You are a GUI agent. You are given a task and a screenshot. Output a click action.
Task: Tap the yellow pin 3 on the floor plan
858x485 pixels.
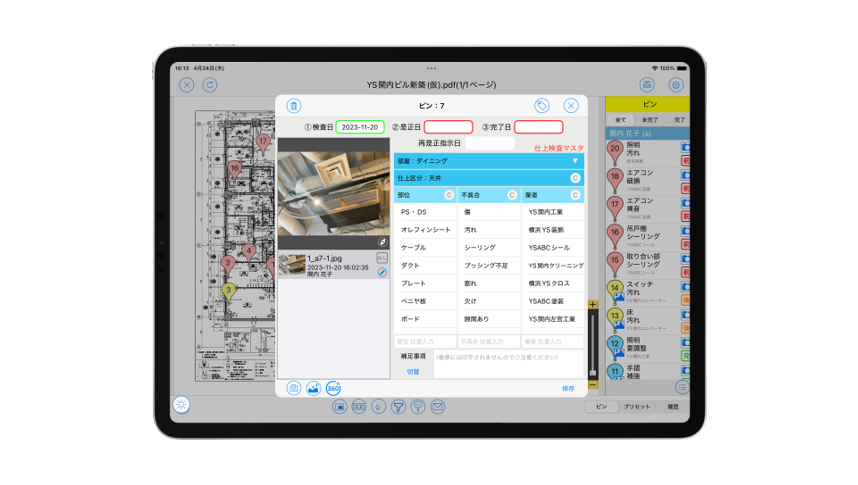(x=229, y=291)
